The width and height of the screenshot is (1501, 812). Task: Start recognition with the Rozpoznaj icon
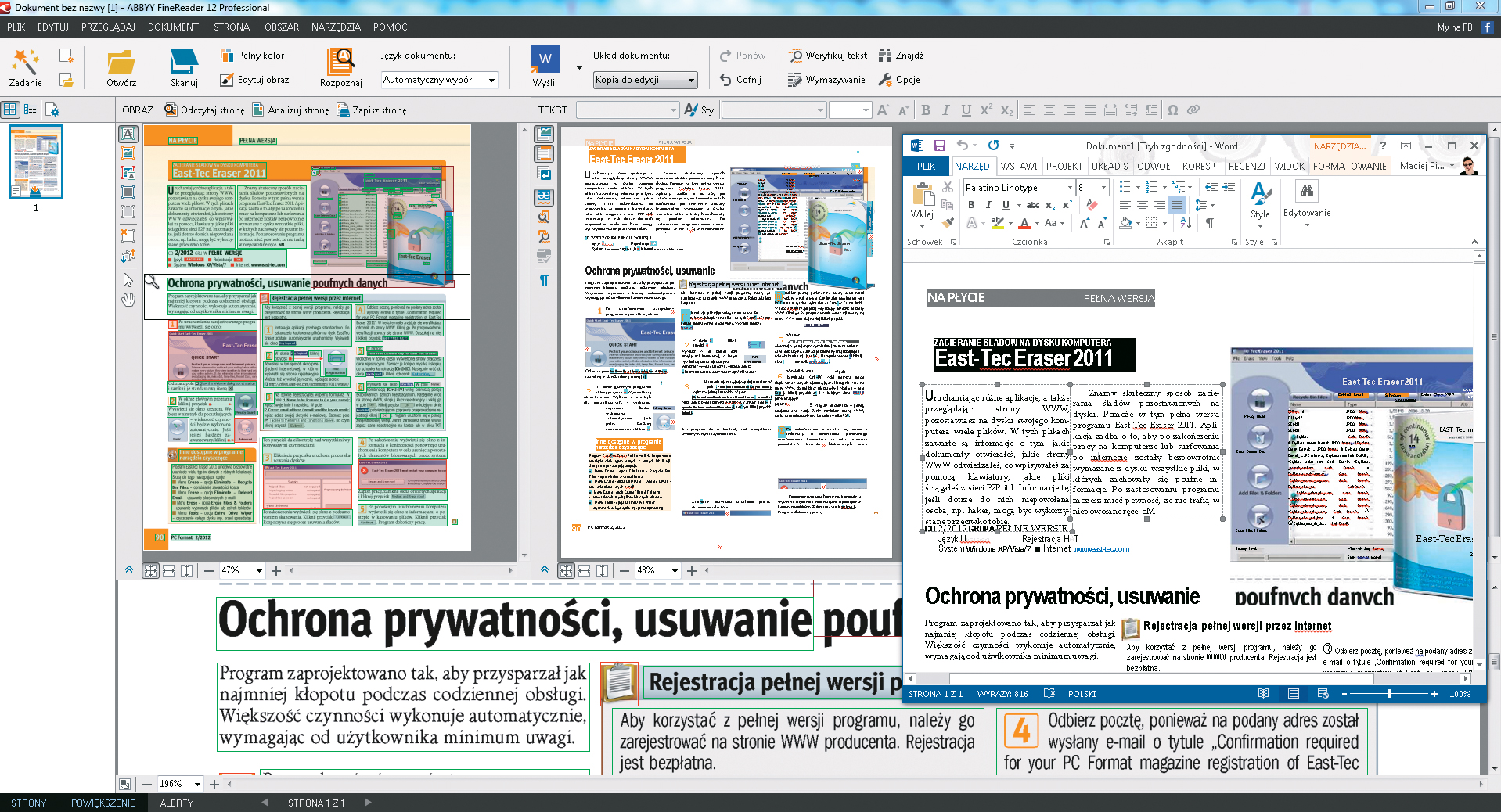coord(341,61)
